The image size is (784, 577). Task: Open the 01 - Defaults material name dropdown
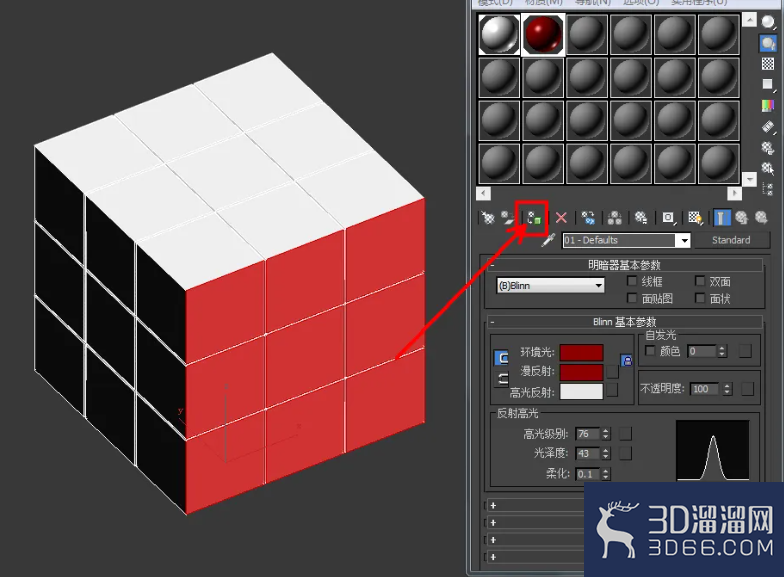point(684,240)
